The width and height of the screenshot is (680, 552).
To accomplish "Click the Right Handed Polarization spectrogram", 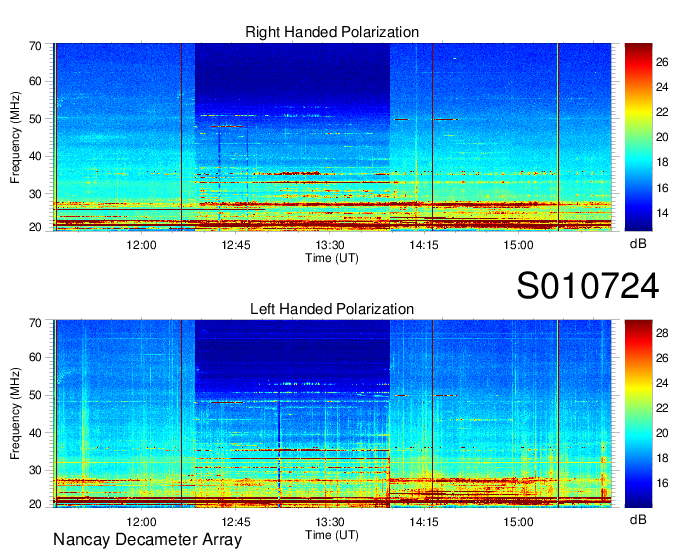I will (332, 137).
